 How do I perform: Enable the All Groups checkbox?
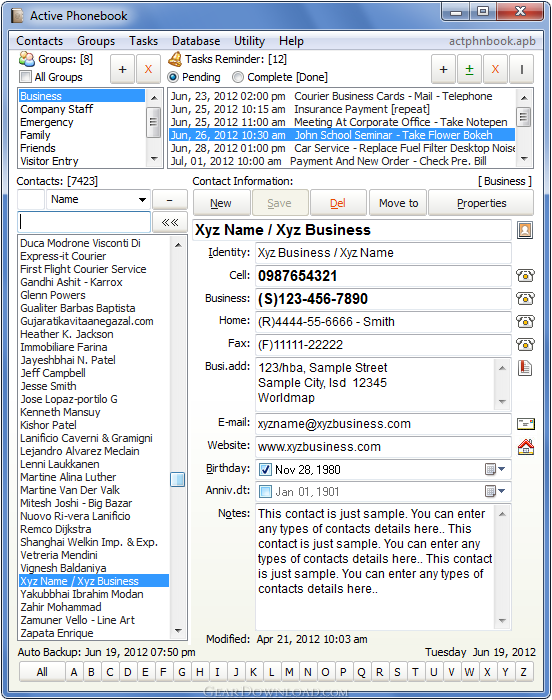(25, 77)
